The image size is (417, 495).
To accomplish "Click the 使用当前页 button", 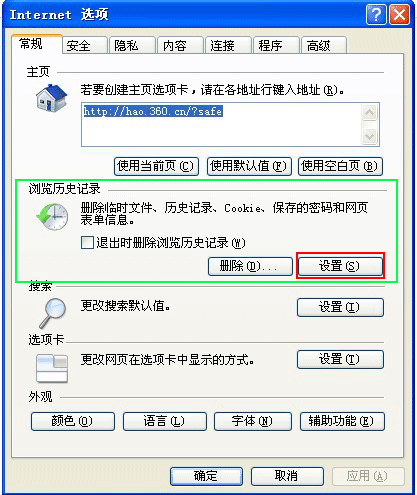I will pyautogui.click(x=156, y=166).
